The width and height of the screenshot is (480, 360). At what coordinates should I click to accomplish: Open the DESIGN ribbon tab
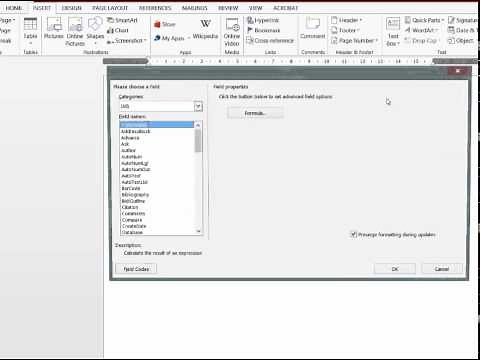point(72,8)
